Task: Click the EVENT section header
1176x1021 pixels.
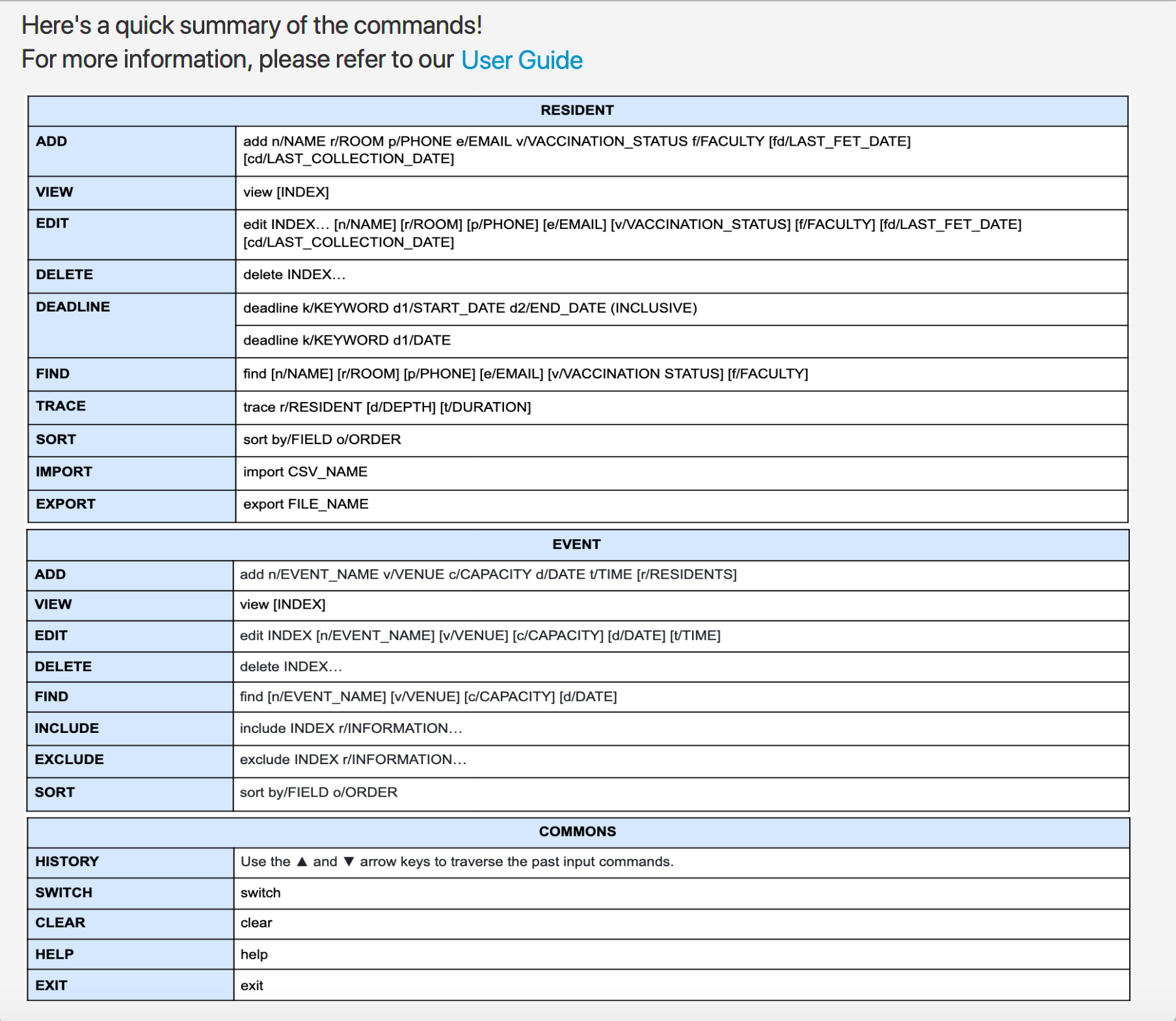Action: tap(576, 544)
